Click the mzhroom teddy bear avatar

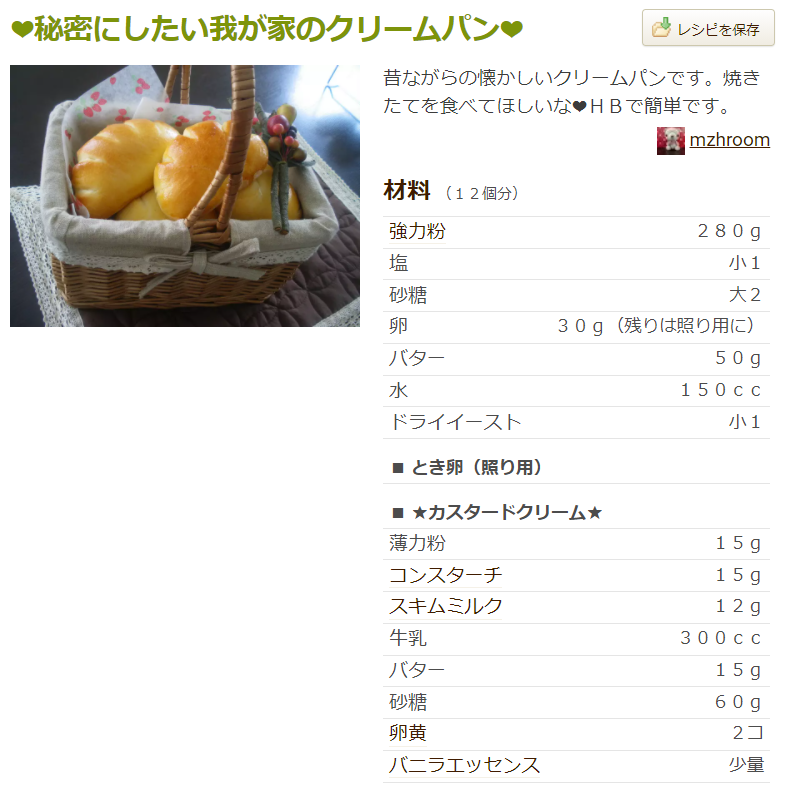(x=670, y=141)
